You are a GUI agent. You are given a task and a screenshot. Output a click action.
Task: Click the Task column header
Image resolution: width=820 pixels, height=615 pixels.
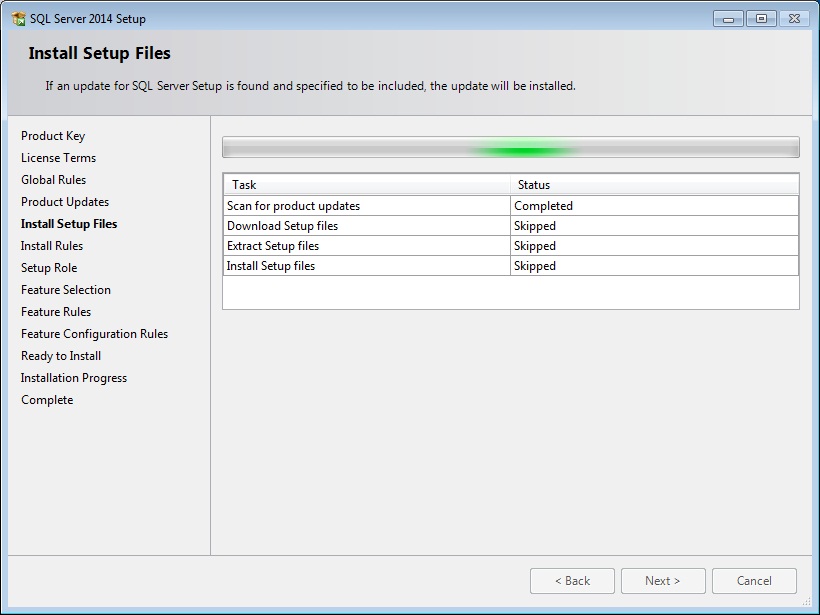pyautogui.click(x=367, y=185)
